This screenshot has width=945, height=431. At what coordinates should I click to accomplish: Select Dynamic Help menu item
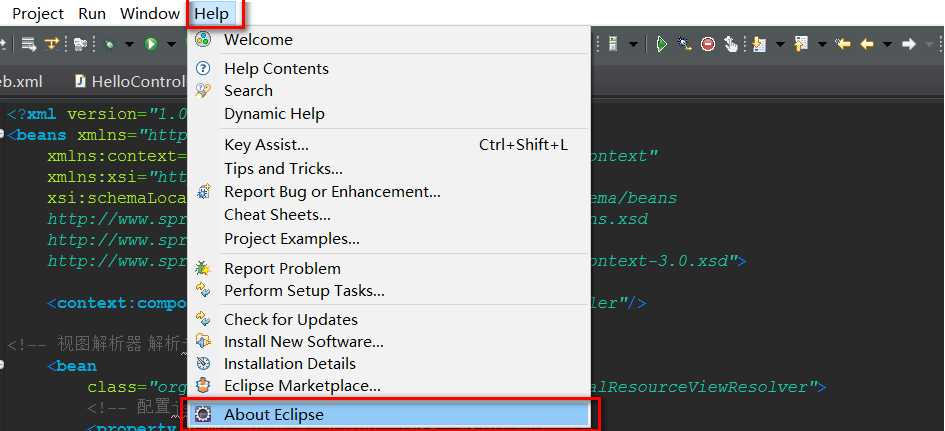pos(389,114)
